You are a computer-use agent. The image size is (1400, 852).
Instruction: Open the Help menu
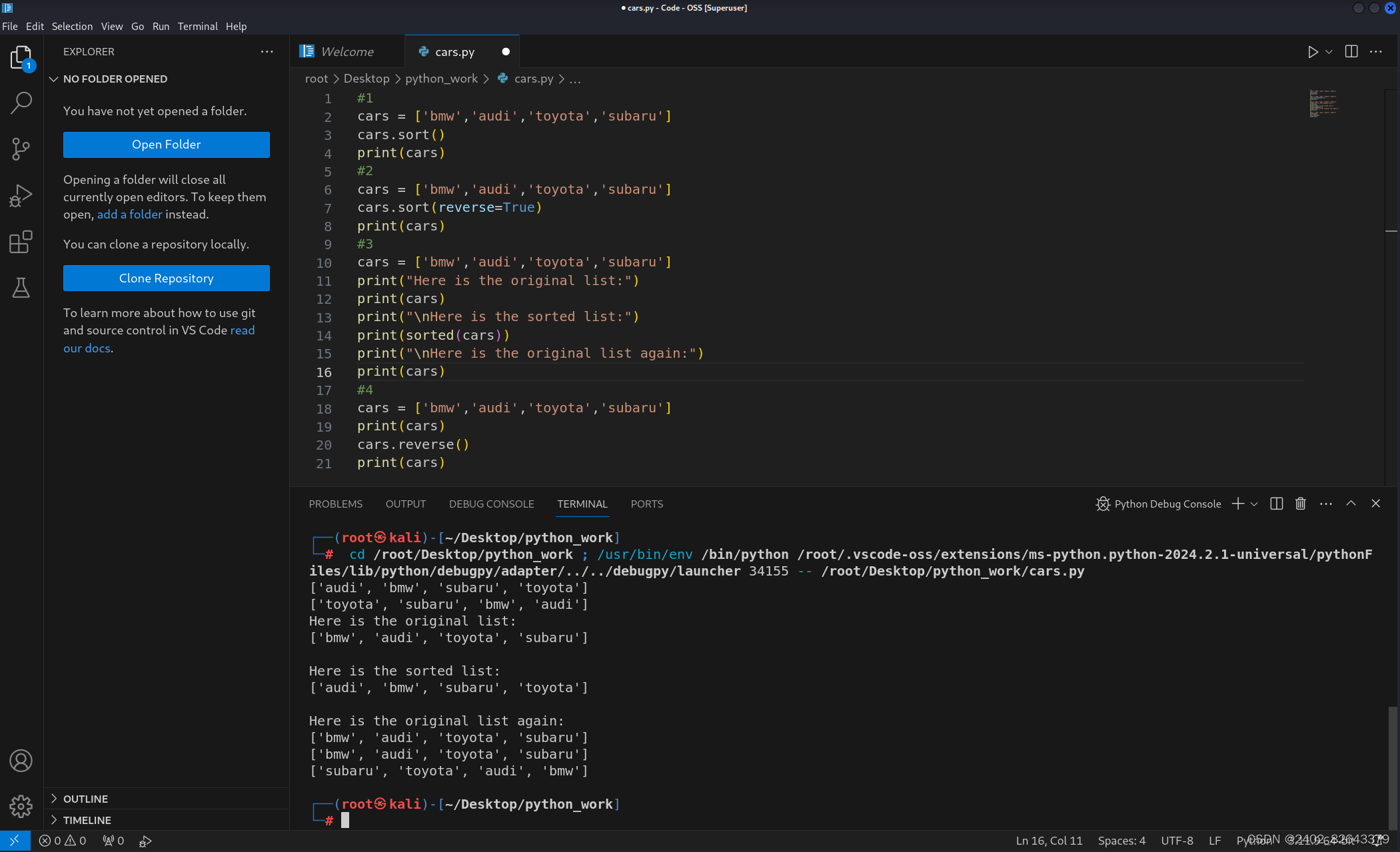(236, 26)
